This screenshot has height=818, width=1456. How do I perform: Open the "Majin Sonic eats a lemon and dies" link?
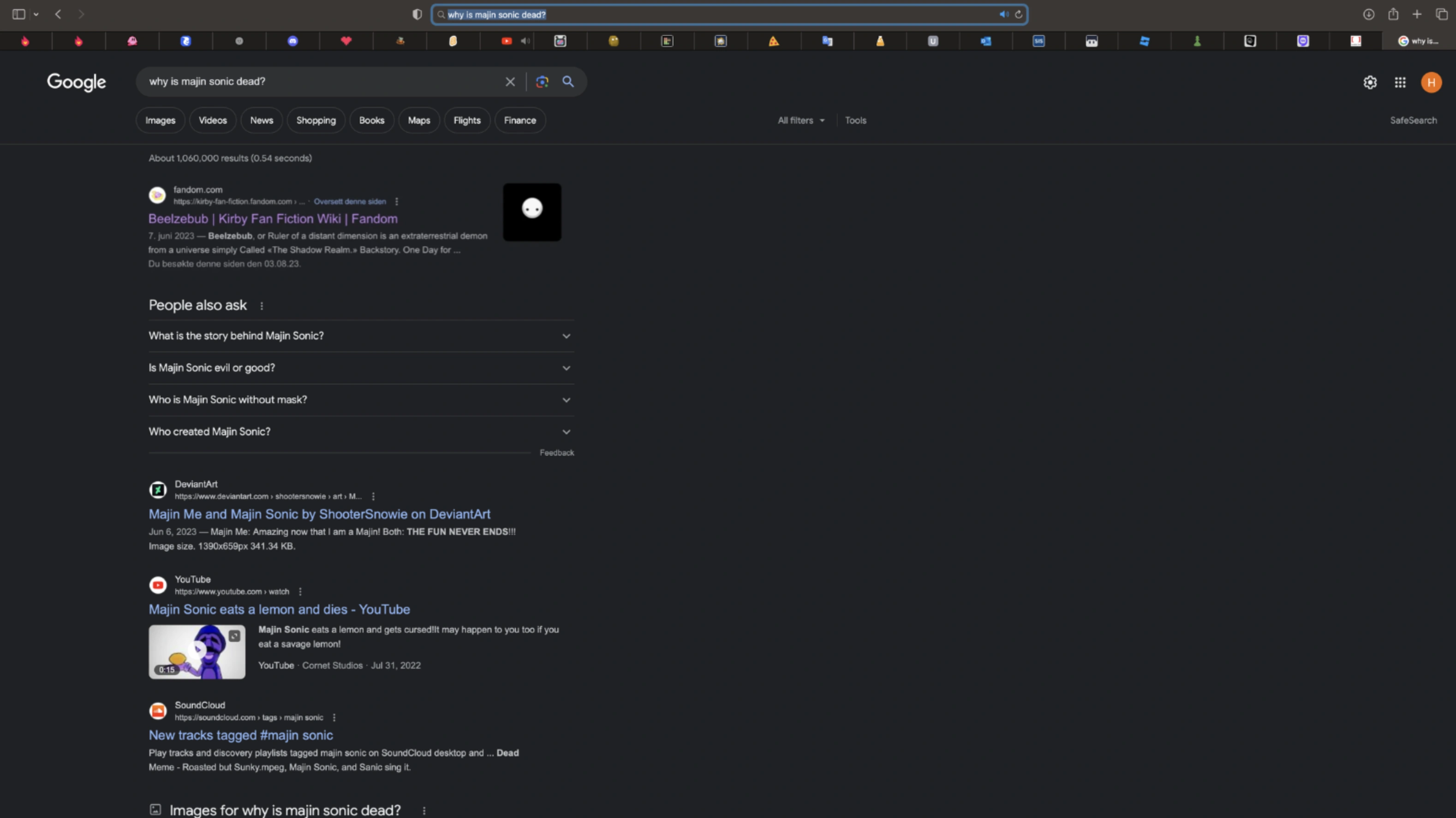point(279,610)
